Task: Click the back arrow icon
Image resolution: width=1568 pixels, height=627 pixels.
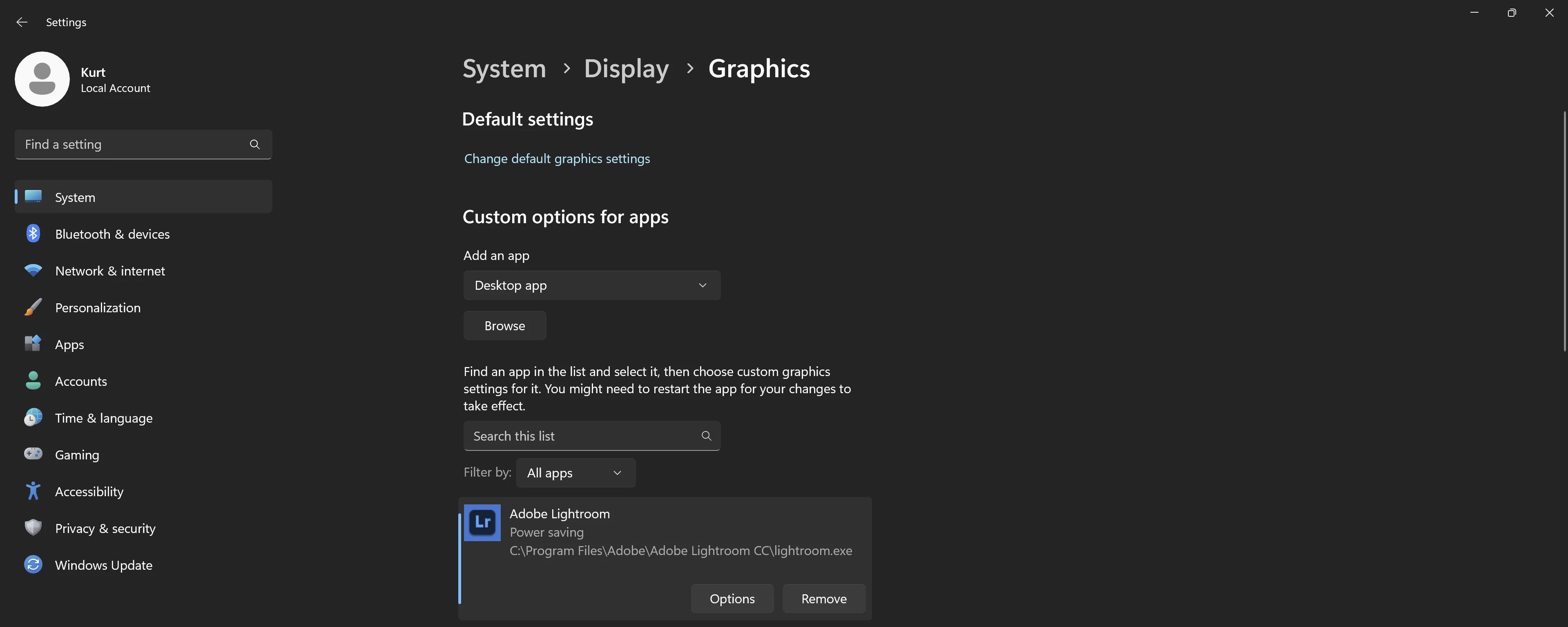Action: 22,22
